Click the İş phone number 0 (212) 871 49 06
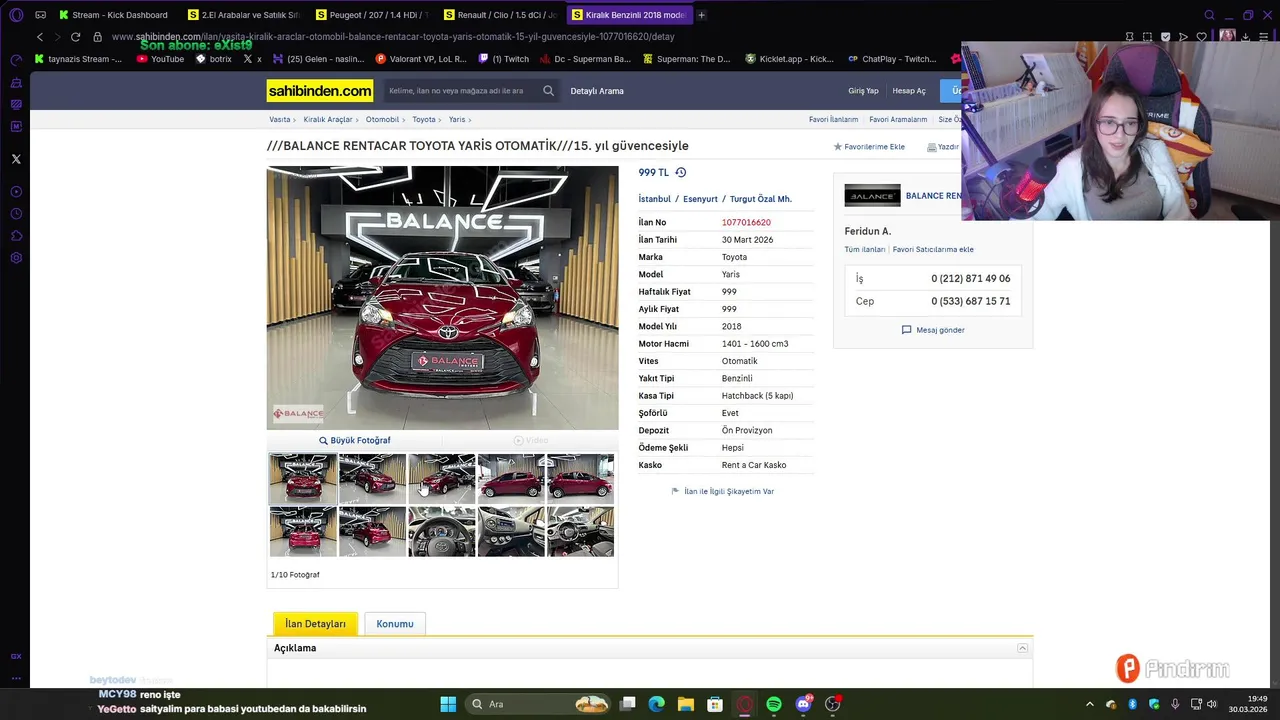The image size is (1280, 720). pos(971,279)
